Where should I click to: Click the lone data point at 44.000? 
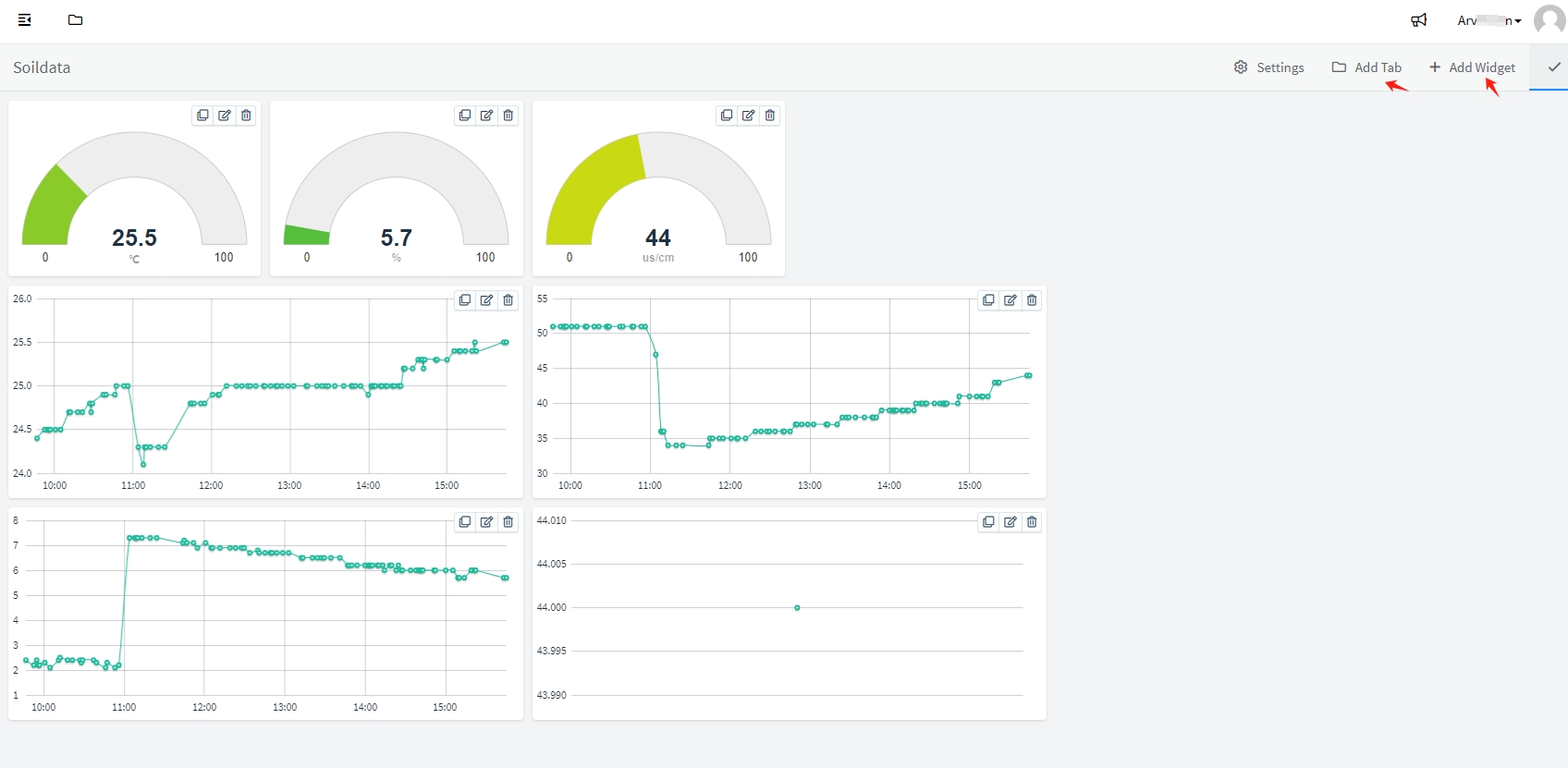(797, 607)
